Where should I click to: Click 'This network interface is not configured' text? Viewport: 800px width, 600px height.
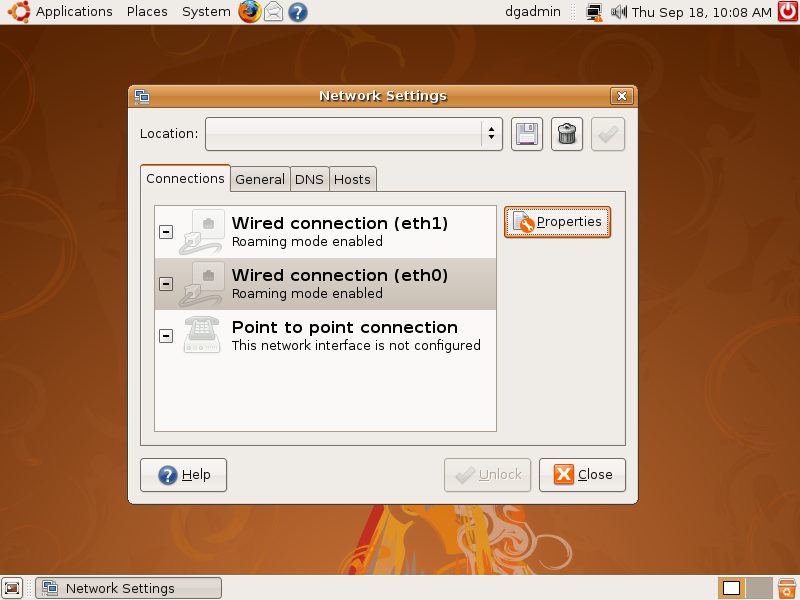(x=356, y=345)
